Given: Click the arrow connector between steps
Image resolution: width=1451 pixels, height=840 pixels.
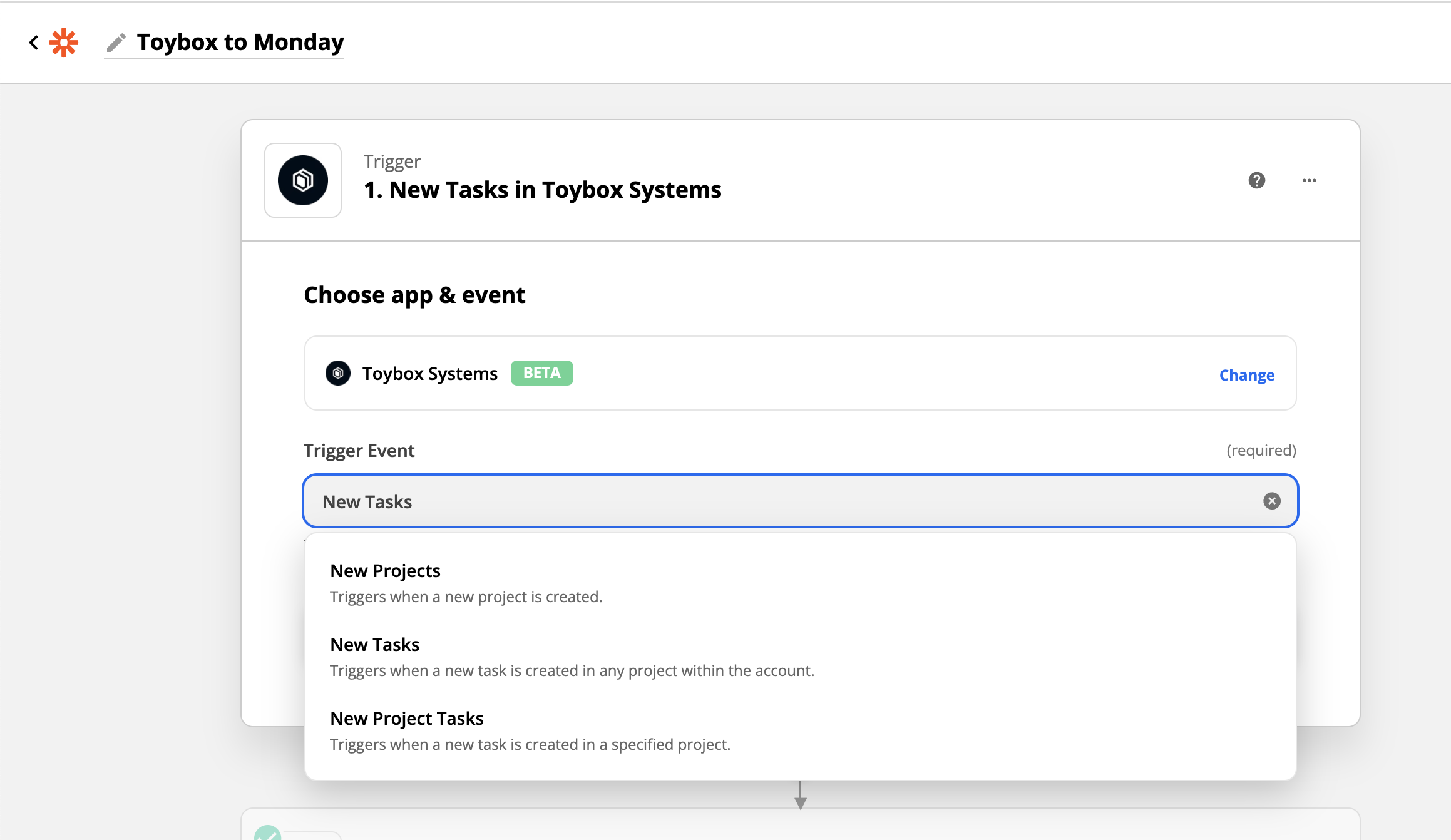Looking at the screenshot, I should pos(800,796).
